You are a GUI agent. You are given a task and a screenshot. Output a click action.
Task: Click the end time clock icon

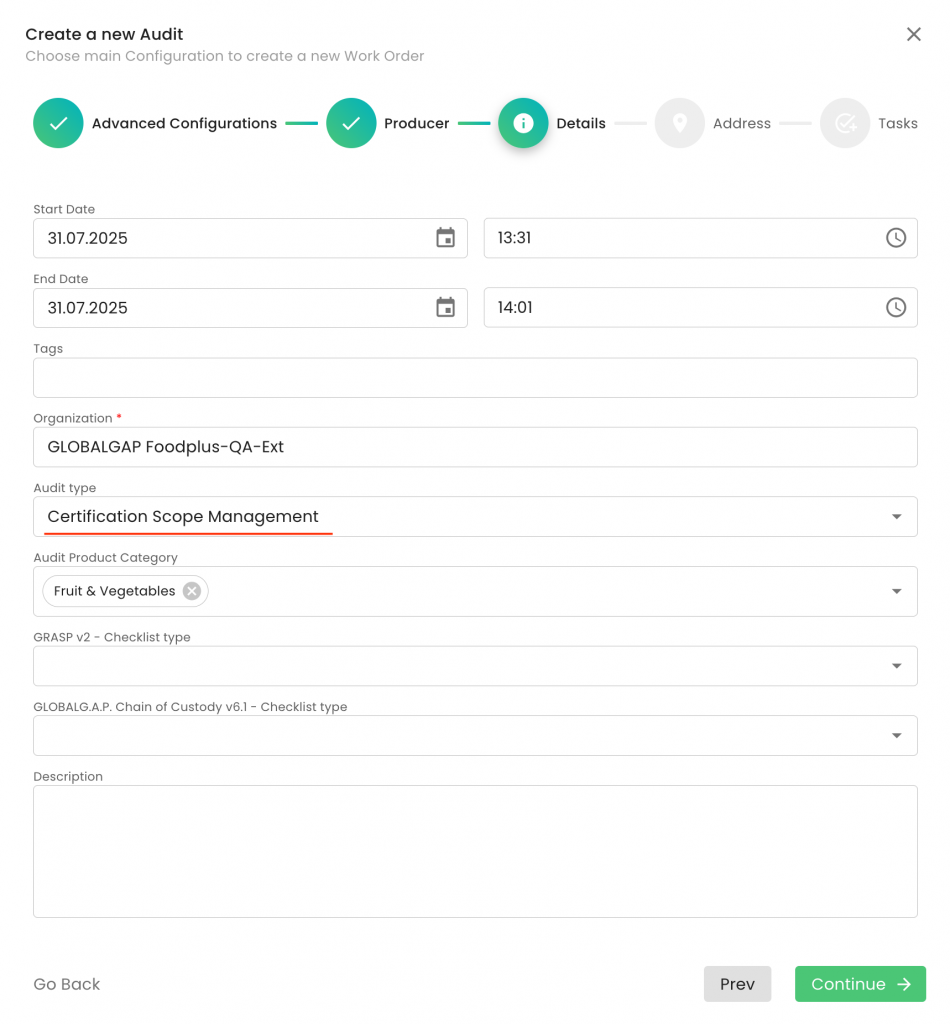point(896,308)
